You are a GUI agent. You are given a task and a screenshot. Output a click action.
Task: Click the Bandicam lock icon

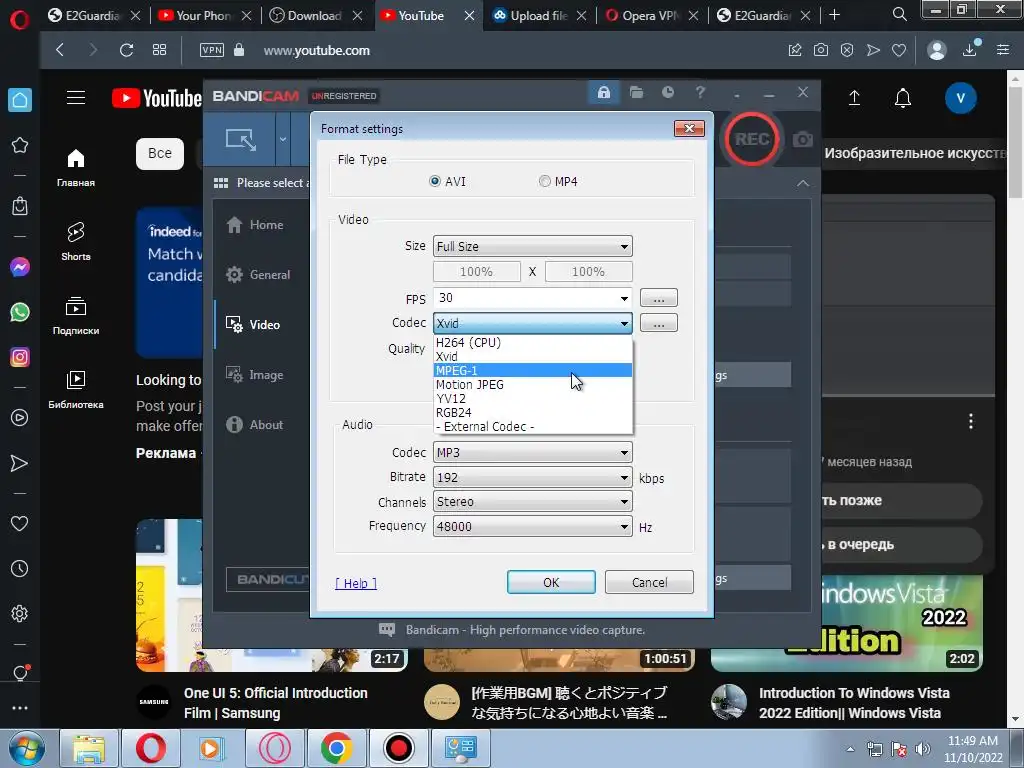point(603,93)
